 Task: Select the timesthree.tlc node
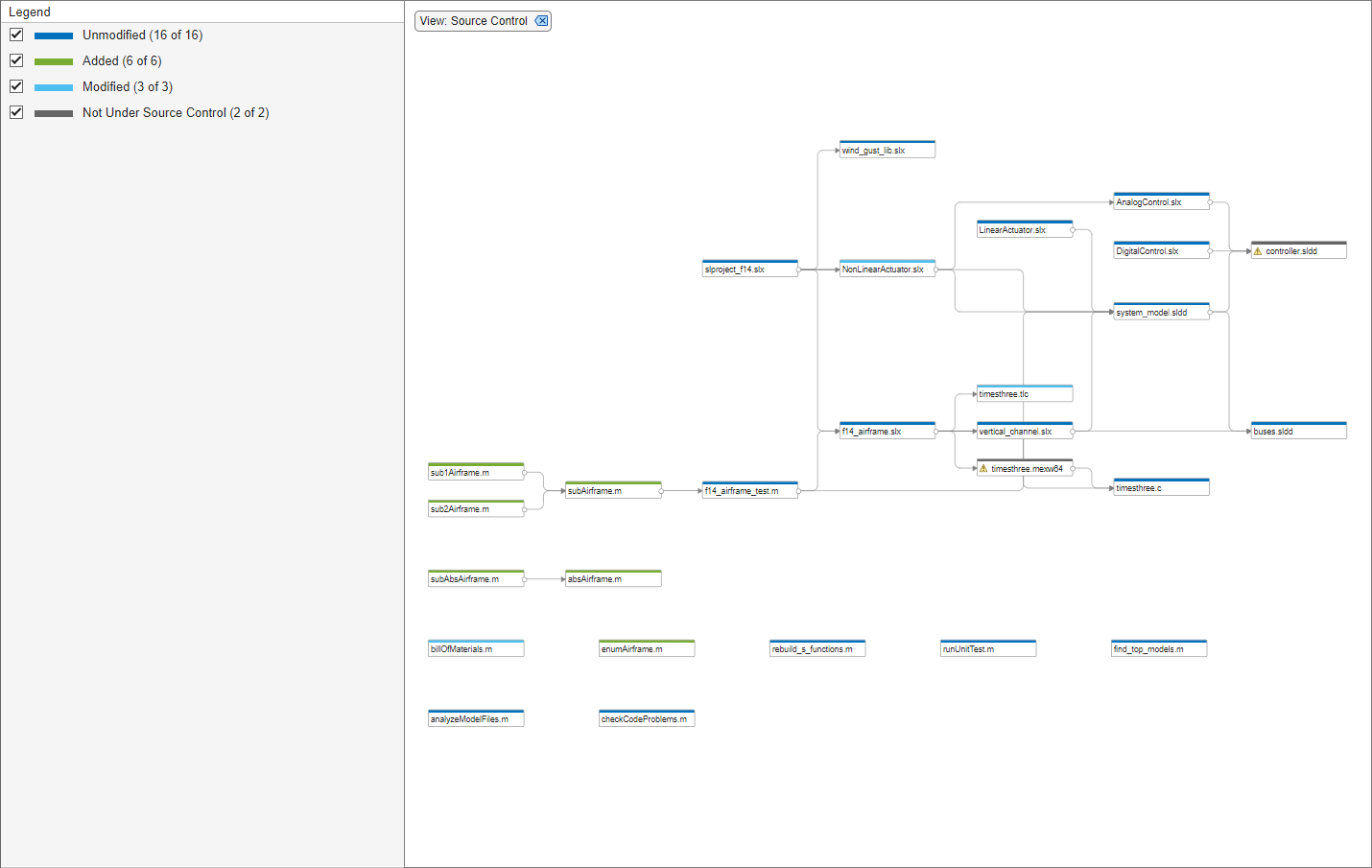tap(1024, 393)
